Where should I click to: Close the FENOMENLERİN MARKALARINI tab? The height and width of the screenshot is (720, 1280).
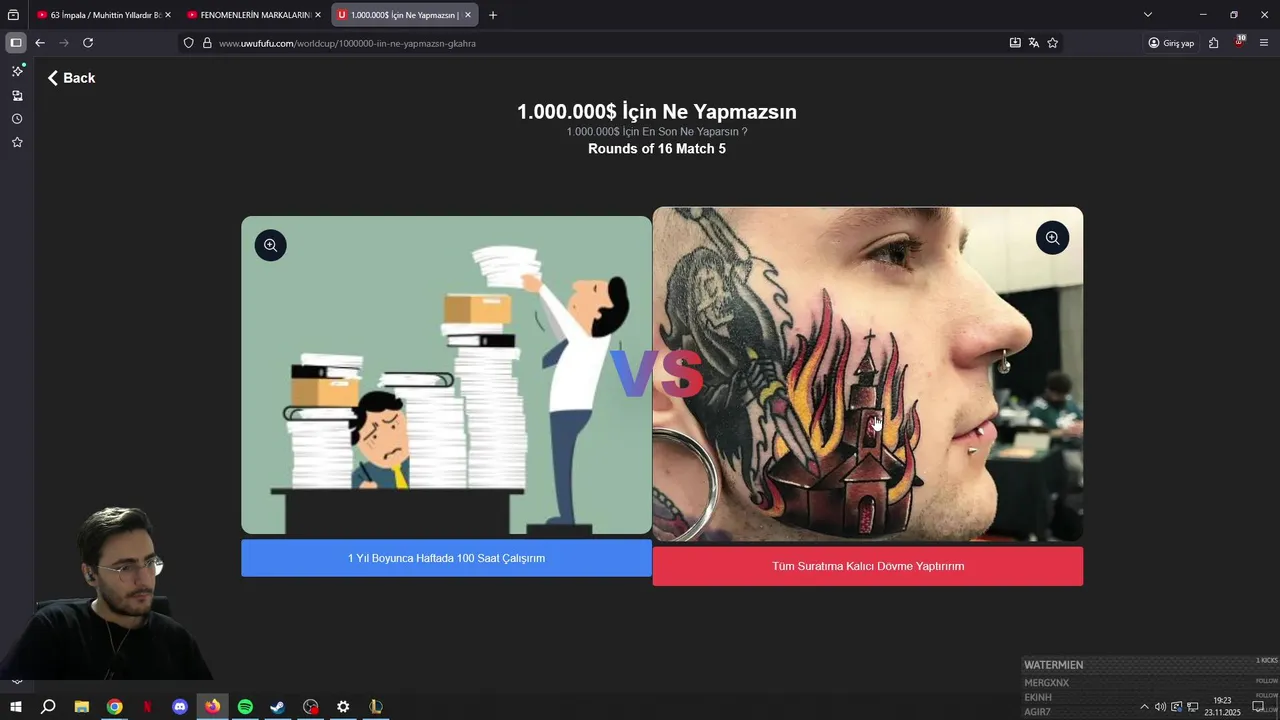318,15
